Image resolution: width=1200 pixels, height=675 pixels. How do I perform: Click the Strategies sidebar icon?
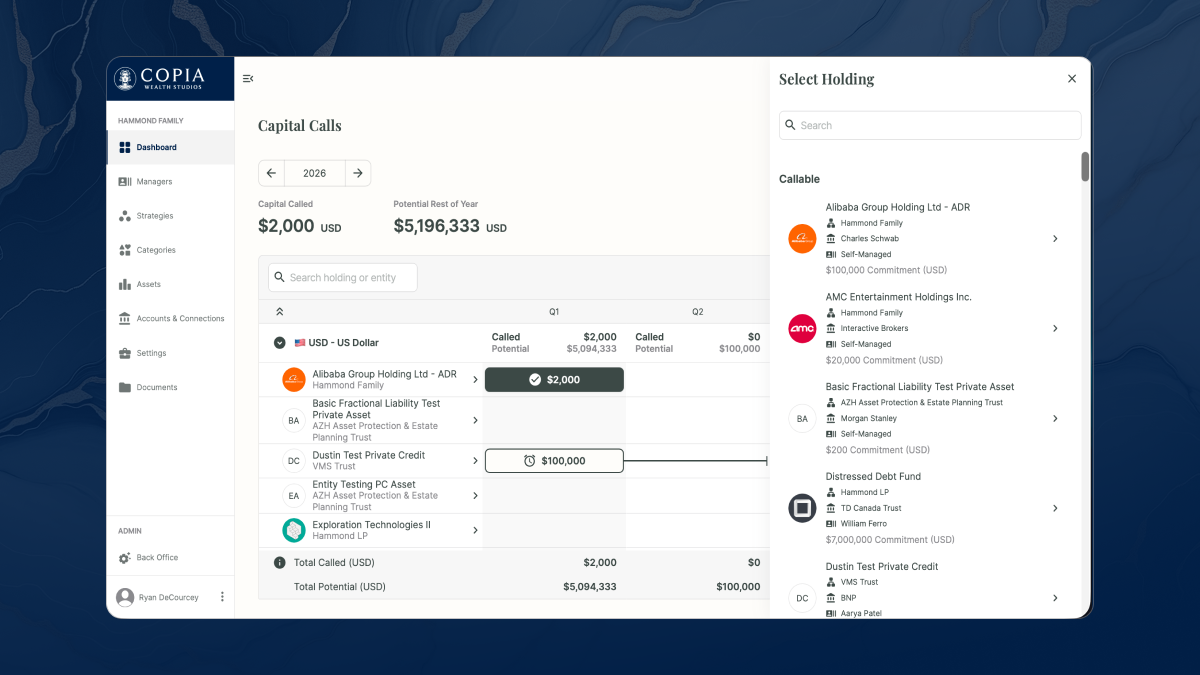pos(125,216)
